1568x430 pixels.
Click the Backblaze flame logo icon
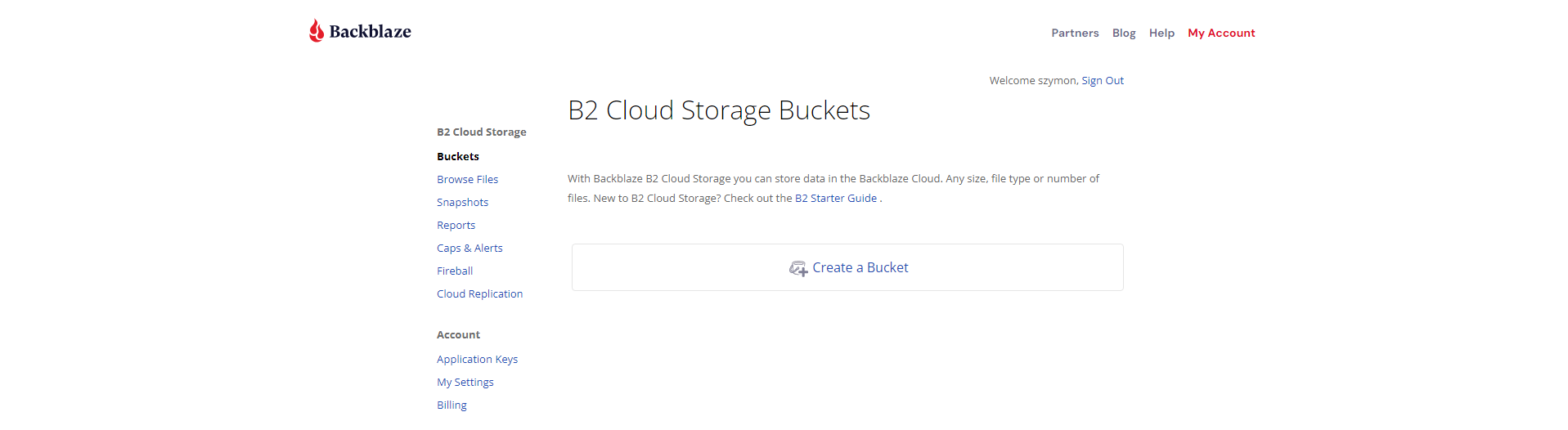[x=316, y=31]
